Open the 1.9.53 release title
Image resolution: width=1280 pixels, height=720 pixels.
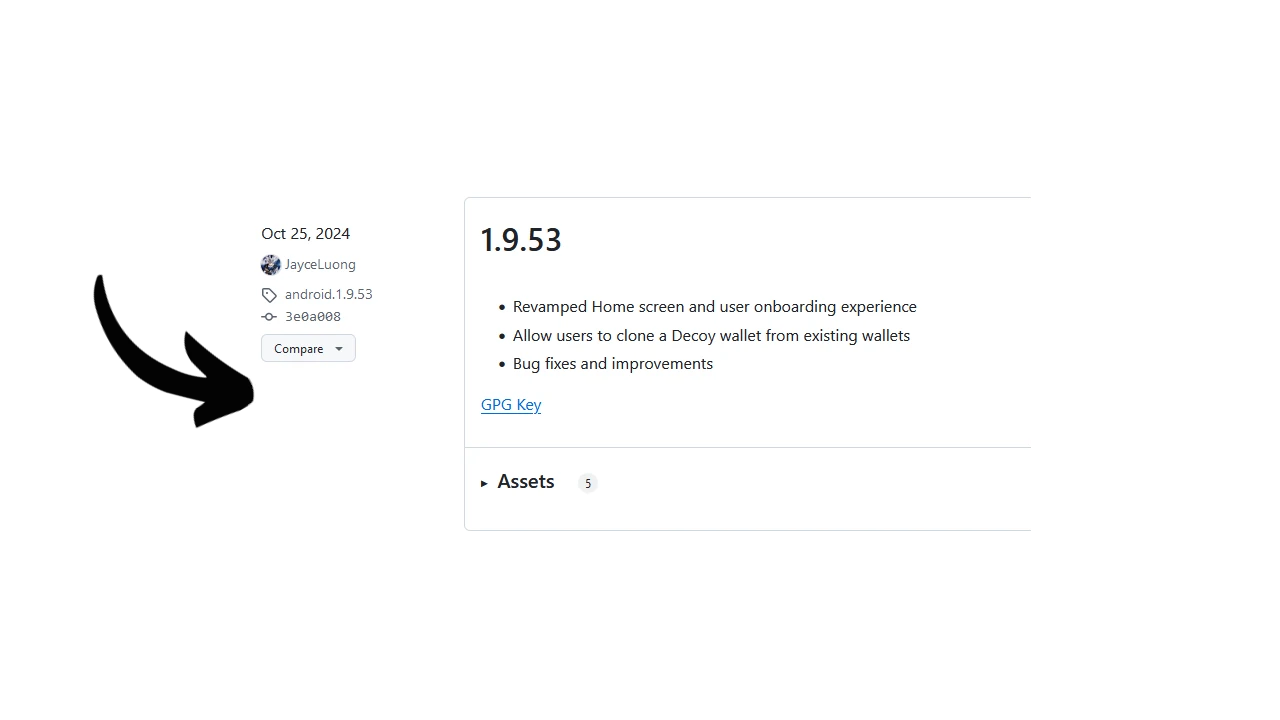[521, 240]
